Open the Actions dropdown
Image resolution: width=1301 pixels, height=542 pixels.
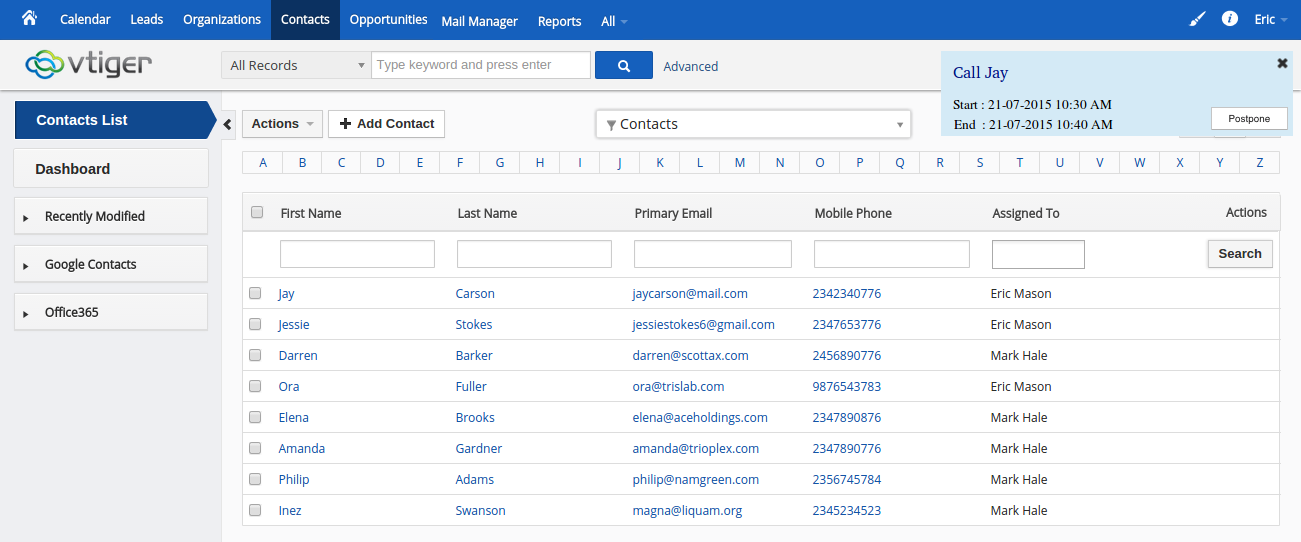point(282,124)
